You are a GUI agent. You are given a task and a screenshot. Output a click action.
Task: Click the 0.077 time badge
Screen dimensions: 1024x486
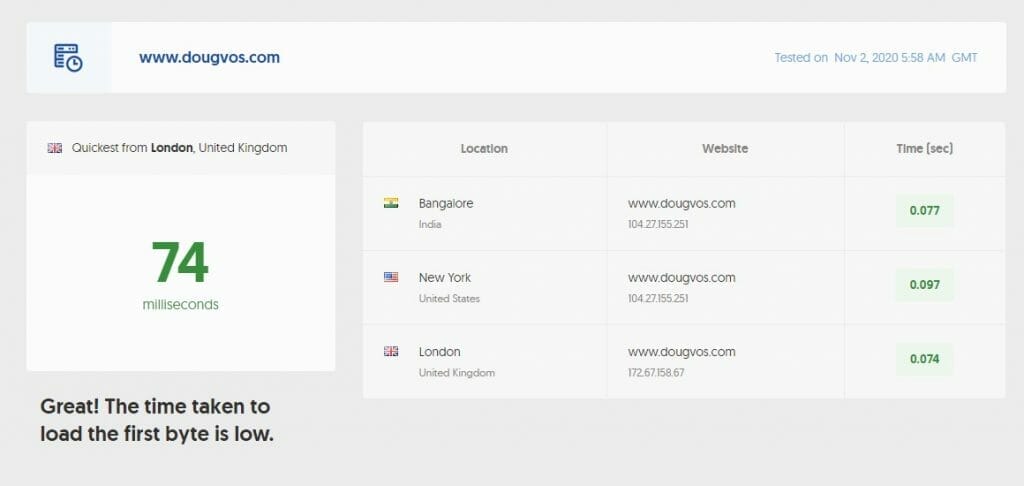click(925, 210)
